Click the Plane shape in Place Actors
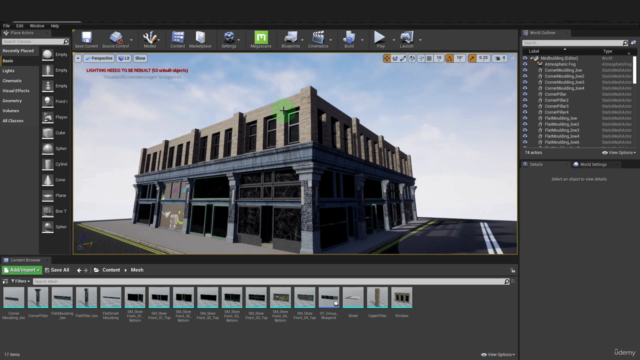The width and height of the screenshot is (640, 360). click(x=48, y=196)
